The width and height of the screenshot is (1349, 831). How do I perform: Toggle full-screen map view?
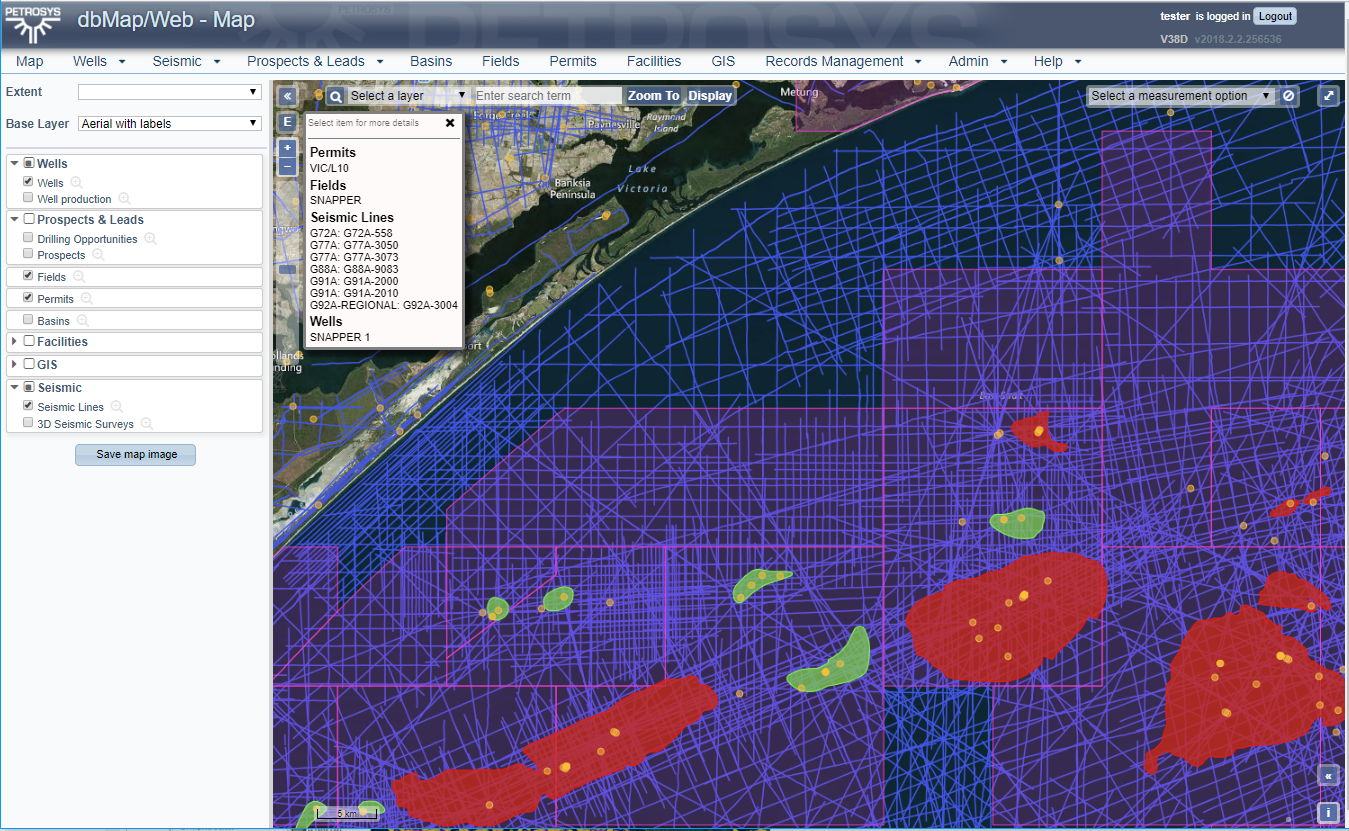click(1328, 96)
